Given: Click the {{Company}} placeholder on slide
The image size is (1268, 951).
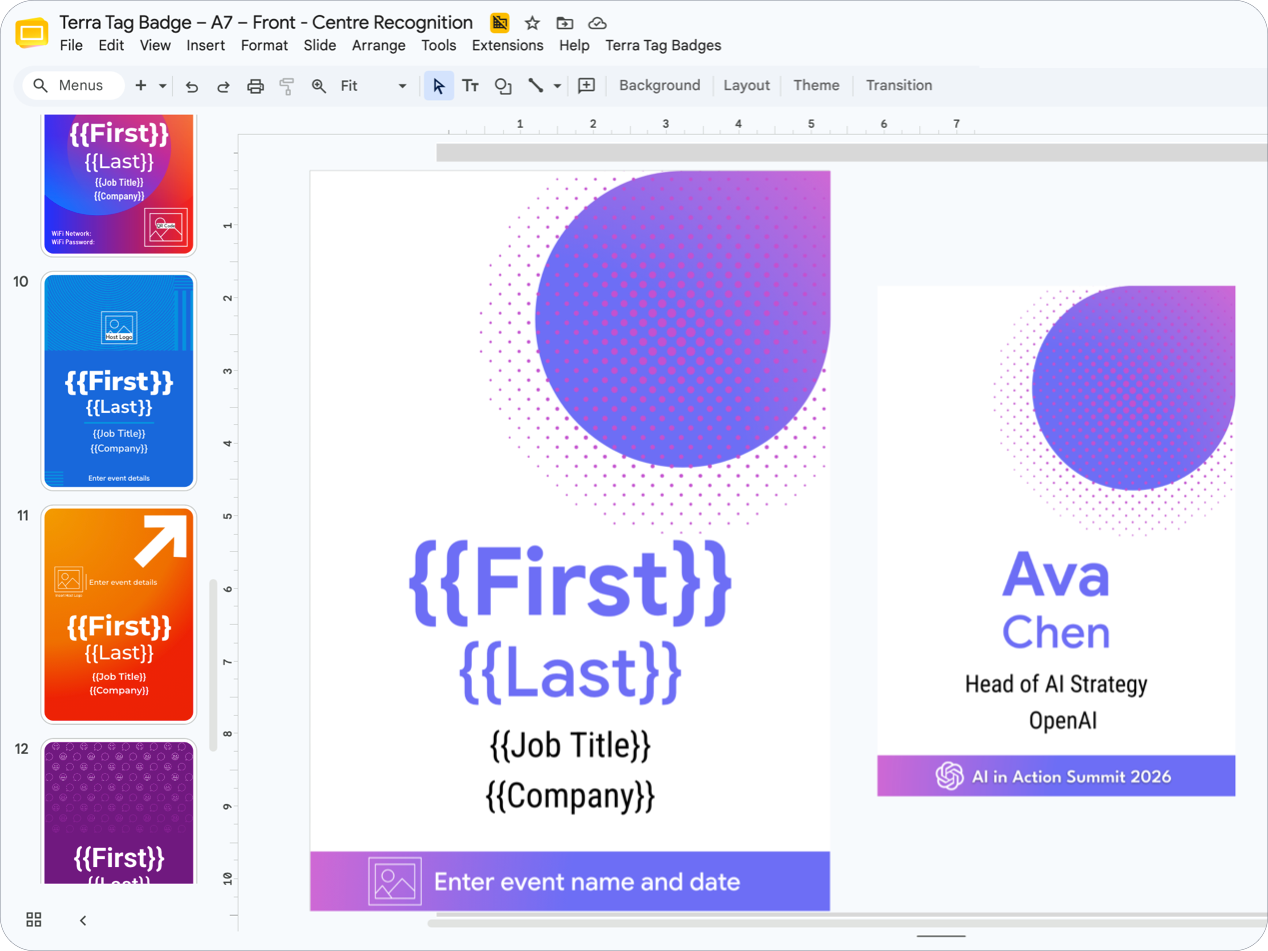Looking at the screenshot, I should (x=570, y=796).
